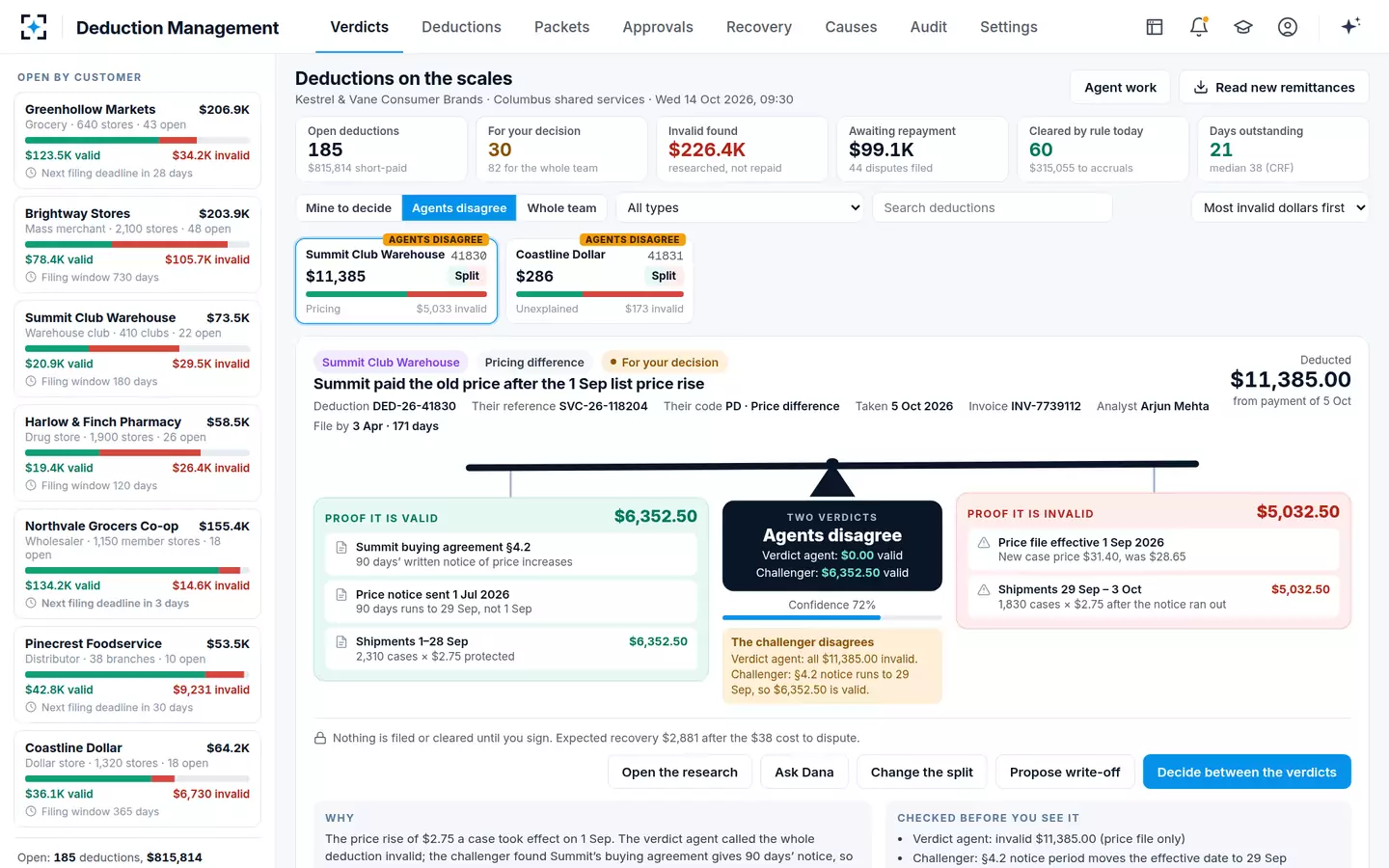Click the Deduction Management logo icon
1389x868 pixels.
(34, 27)
